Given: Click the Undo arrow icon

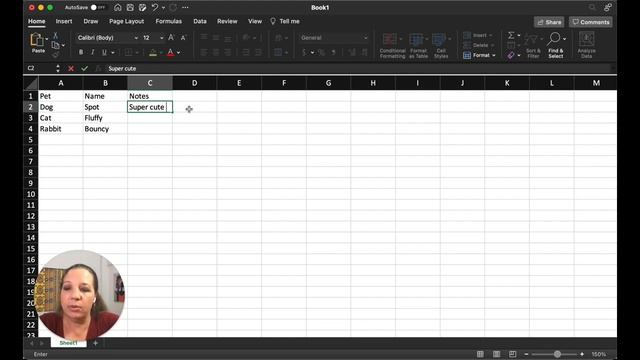Looking at the screenshot, I should 154,7.
